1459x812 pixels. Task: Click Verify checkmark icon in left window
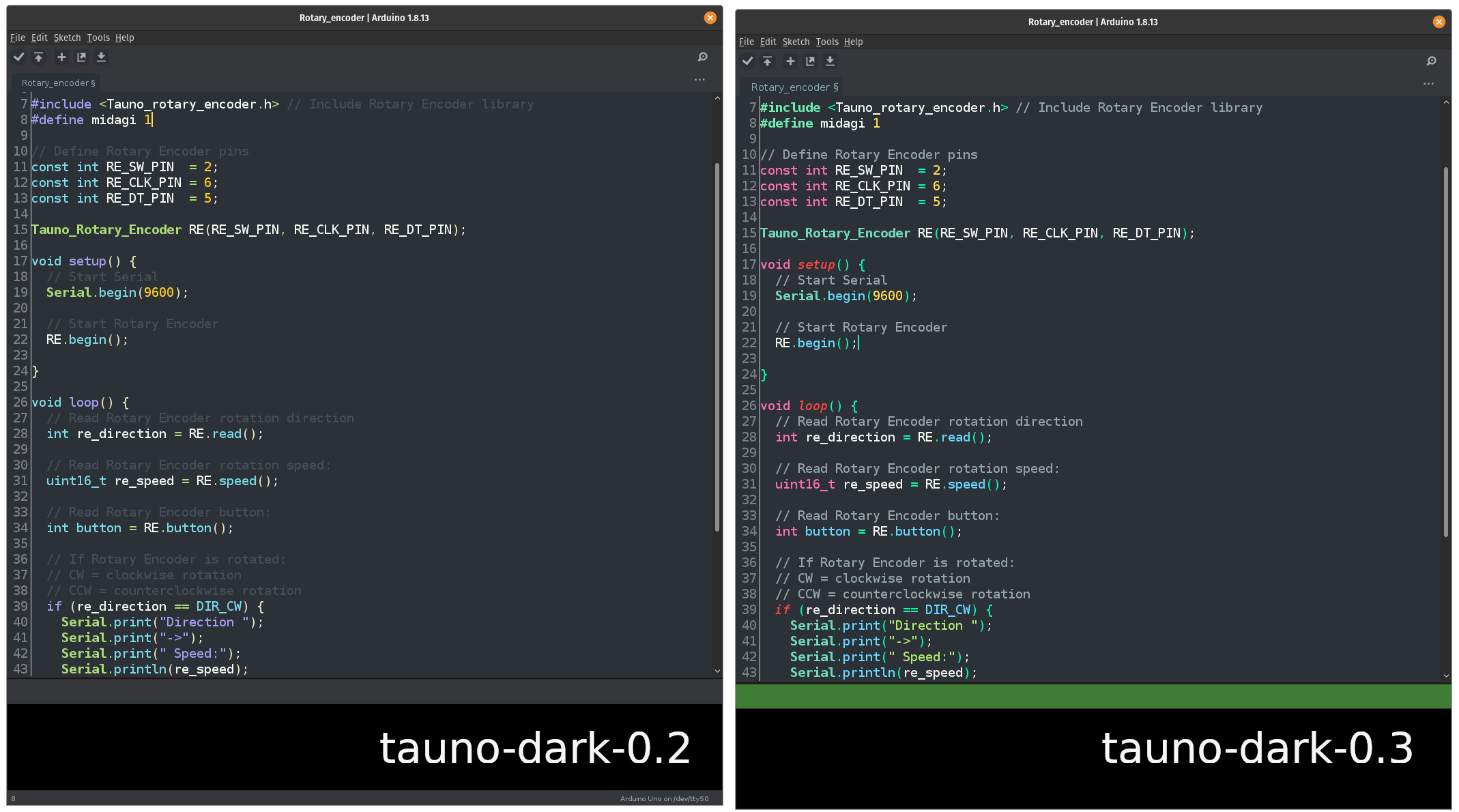point(19,57)
